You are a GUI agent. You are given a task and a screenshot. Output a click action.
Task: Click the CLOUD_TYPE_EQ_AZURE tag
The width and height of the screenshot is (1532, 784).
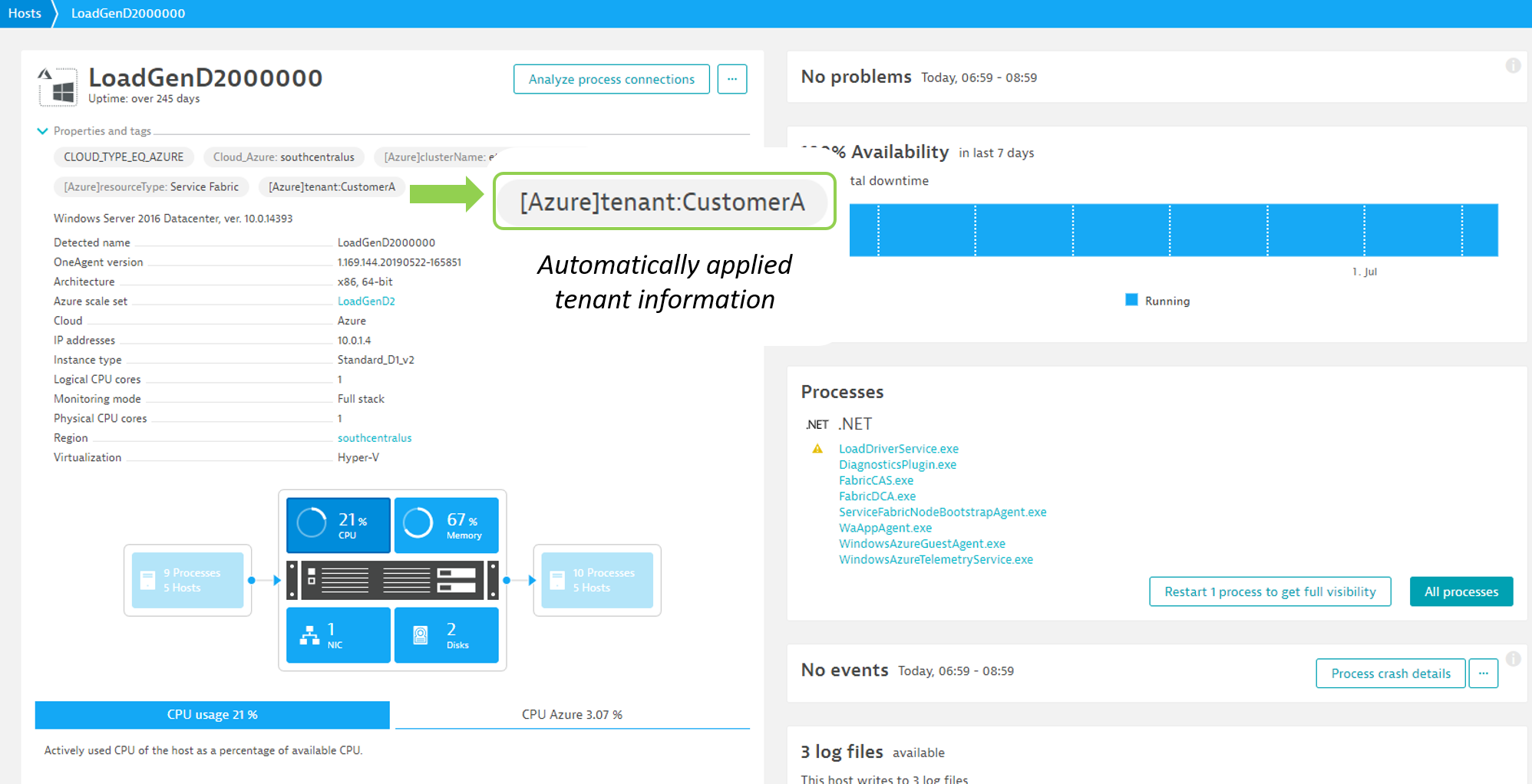point(124,157)
